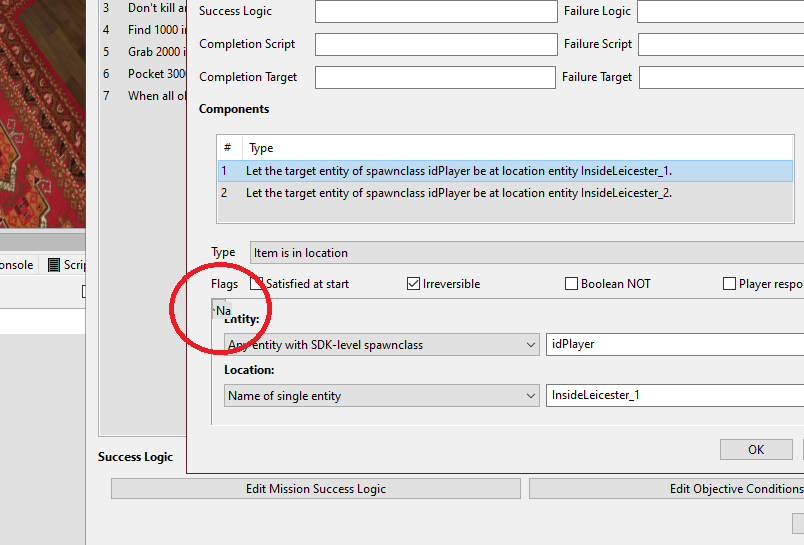Open Edit Objective Conditions
Viewport: 804px width, 545px height.
point(666,489)
